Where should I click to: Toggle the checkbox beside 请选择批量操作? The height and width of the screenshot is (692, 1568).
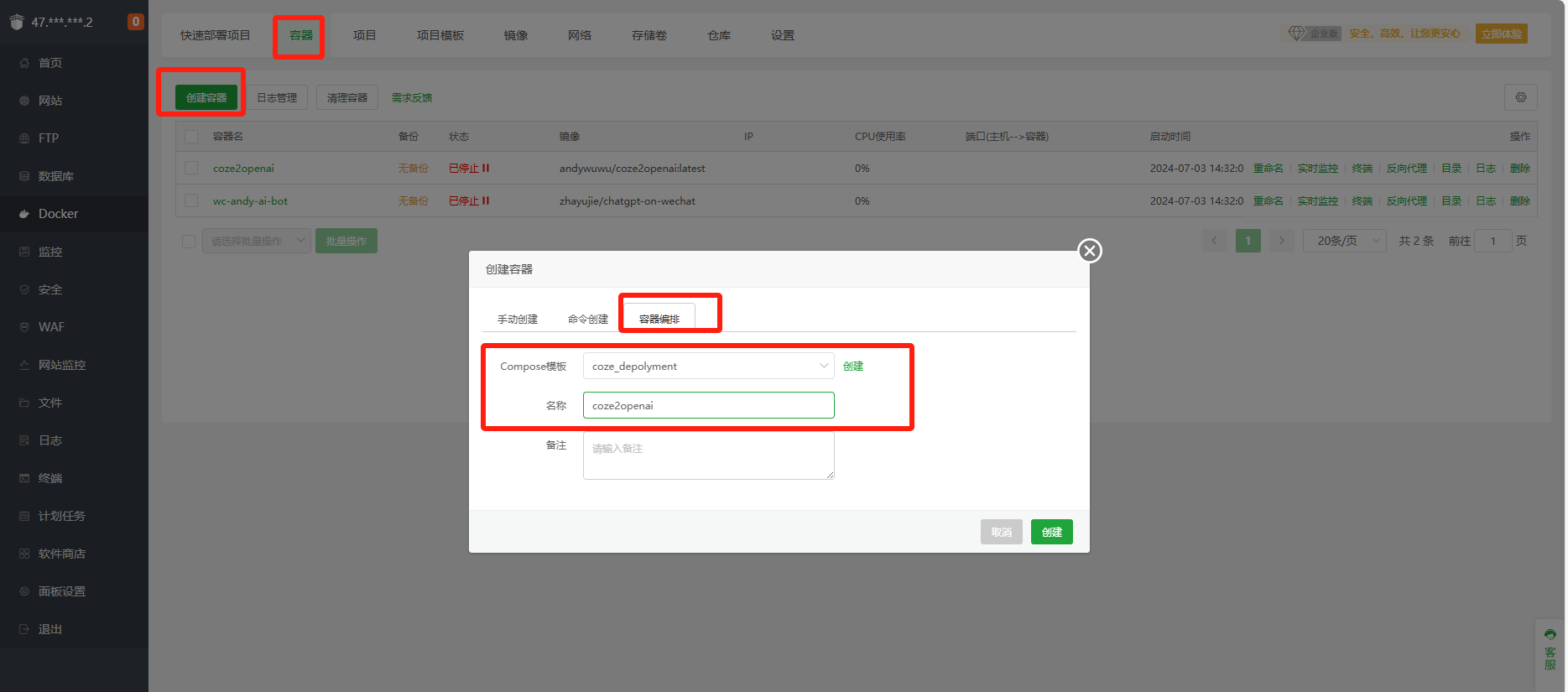tap(189, 242)
